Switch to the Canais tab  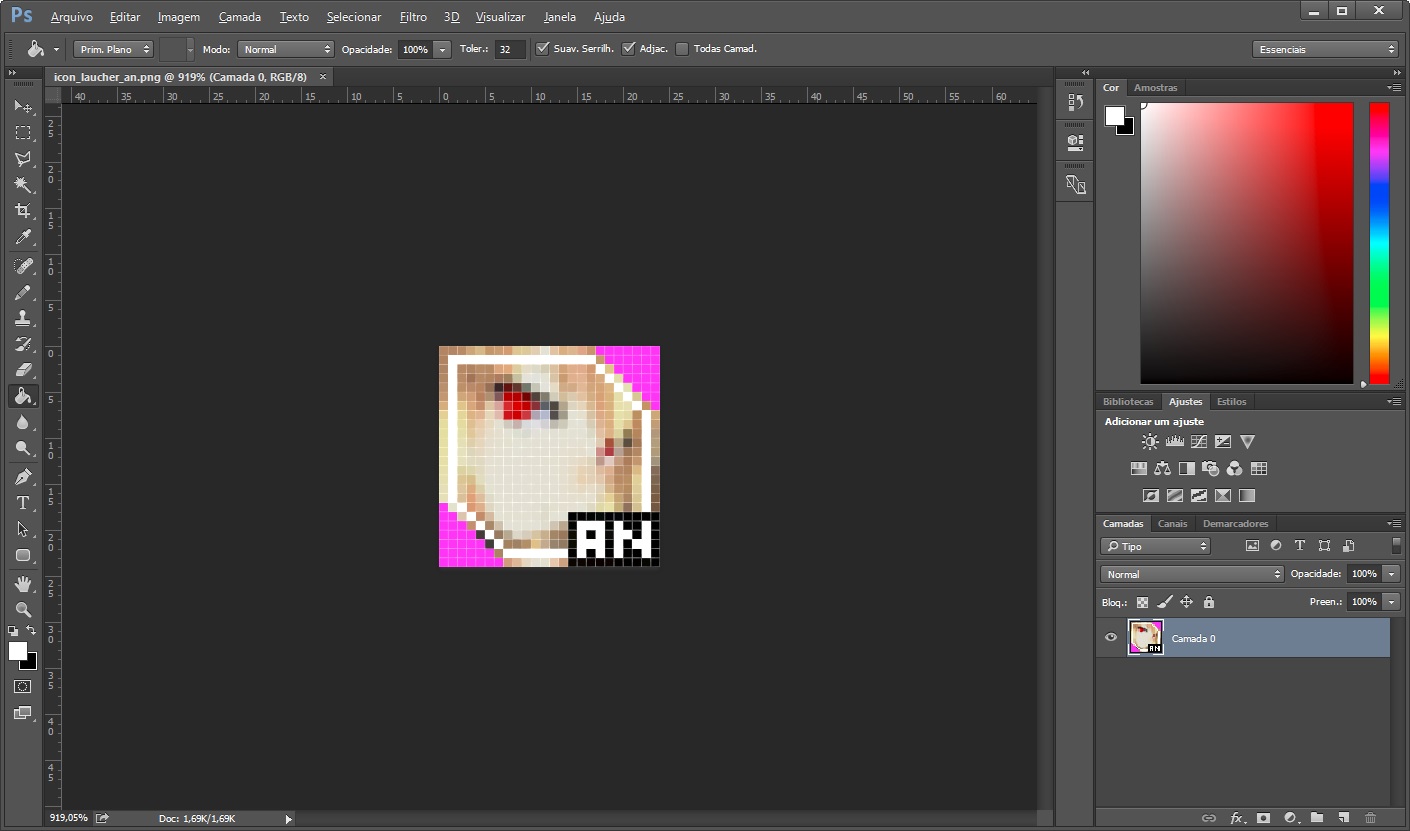[1172, 523]
